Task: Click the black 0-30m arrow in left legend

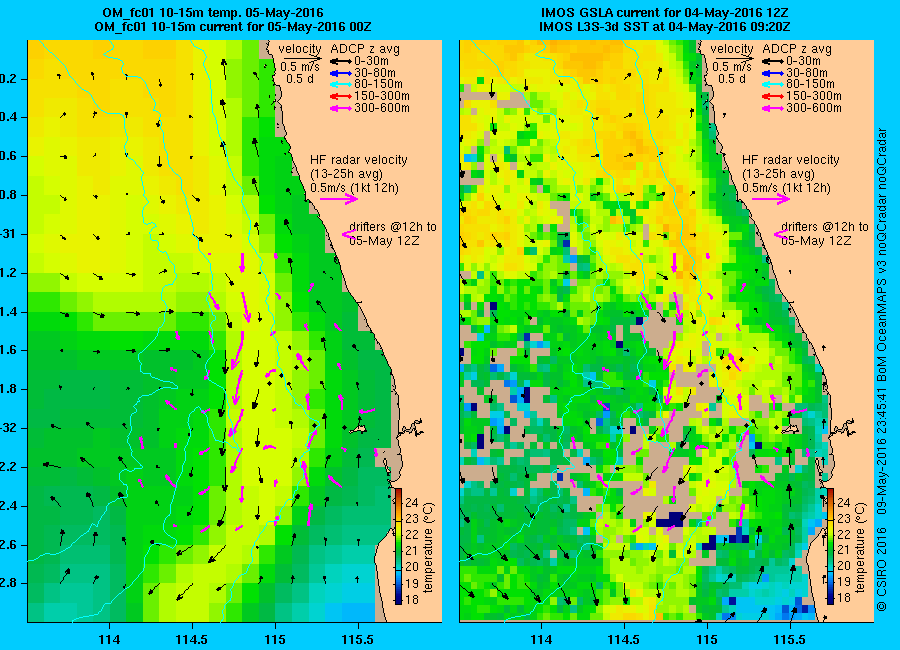Action: [340, 61]
